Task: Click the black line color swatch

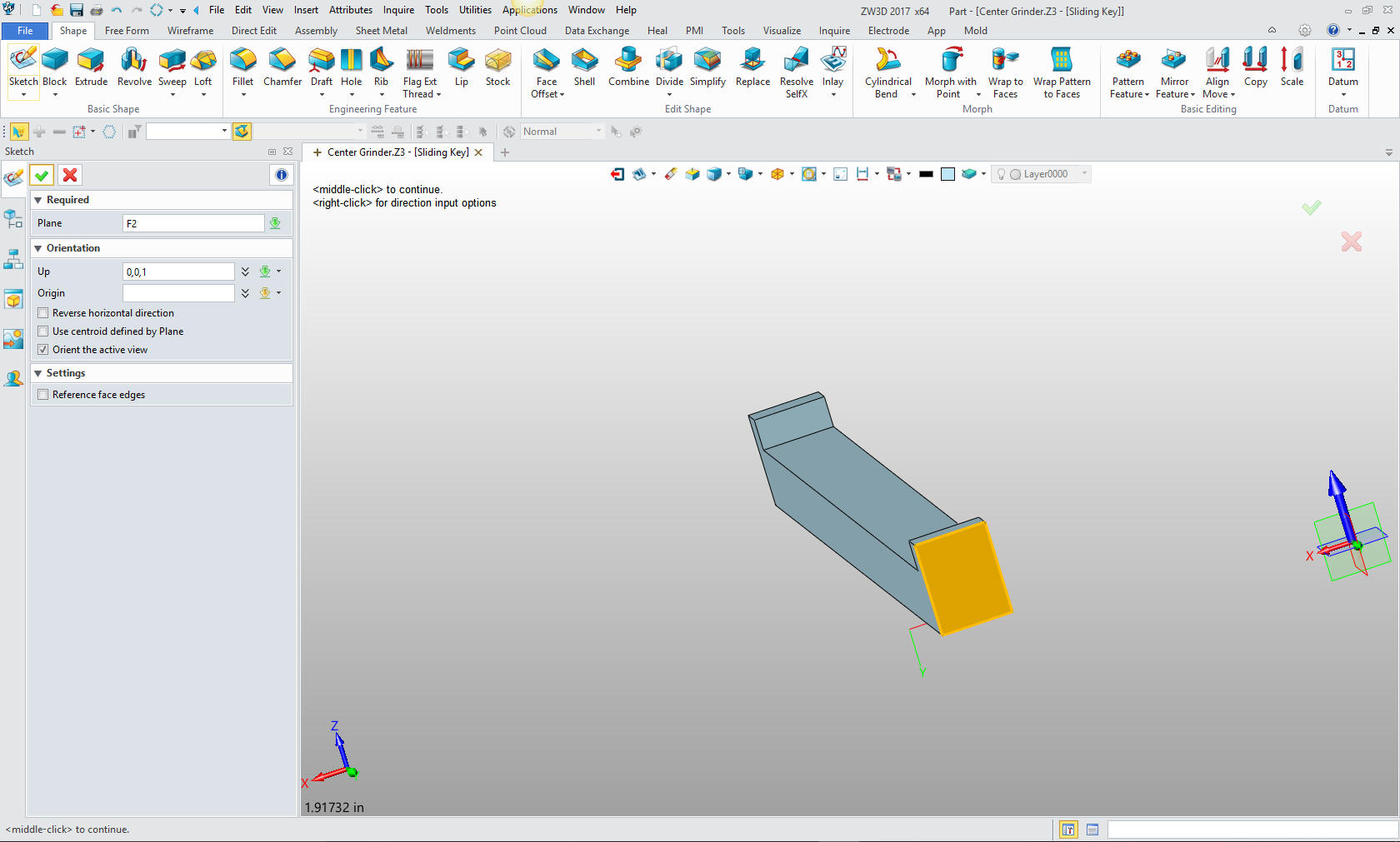Action: point(926,174)
